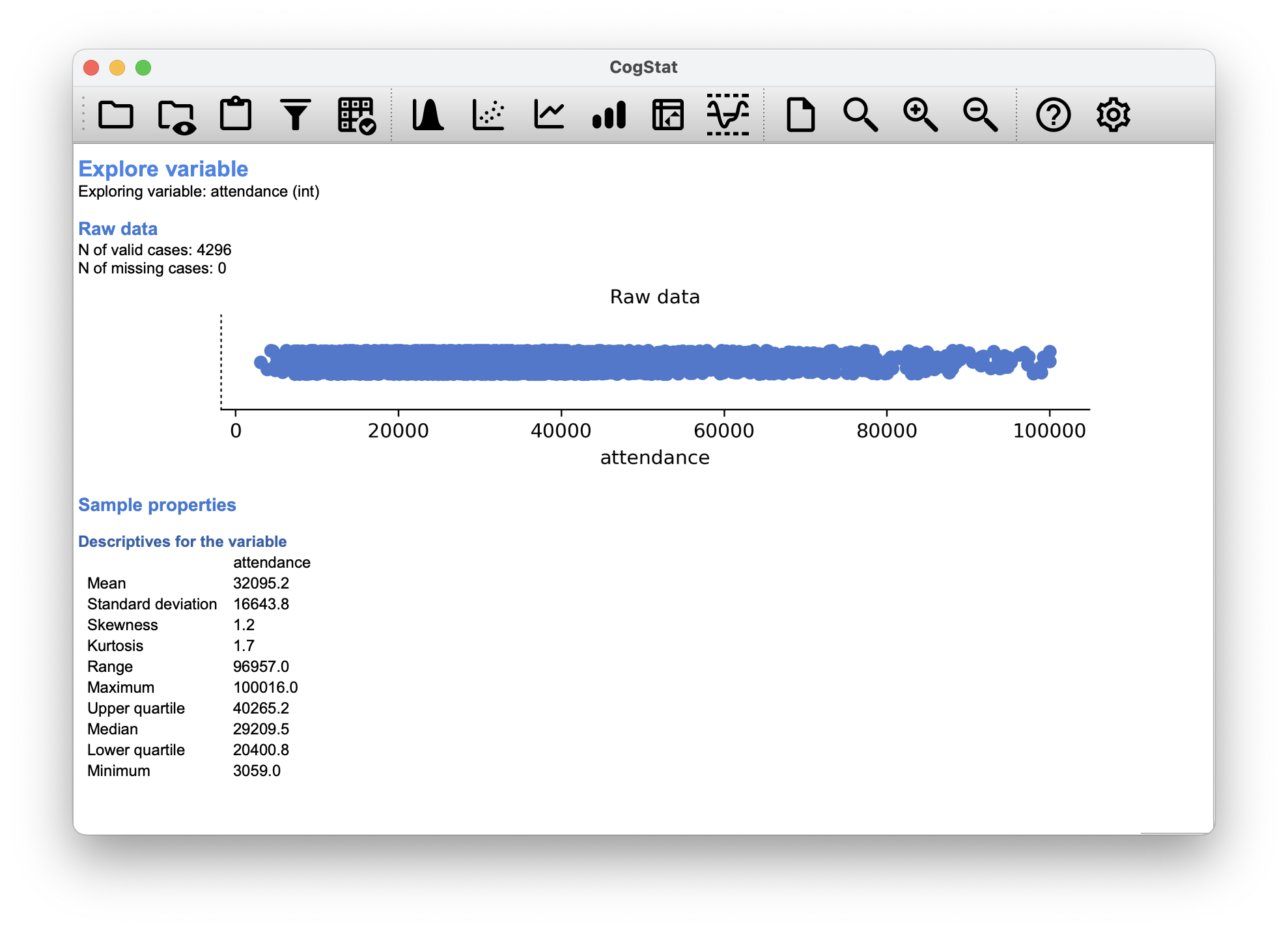This screenshot has height=931, width=1288.
Task: Open the preferences settings
Action: click(x=1114, y=114)
